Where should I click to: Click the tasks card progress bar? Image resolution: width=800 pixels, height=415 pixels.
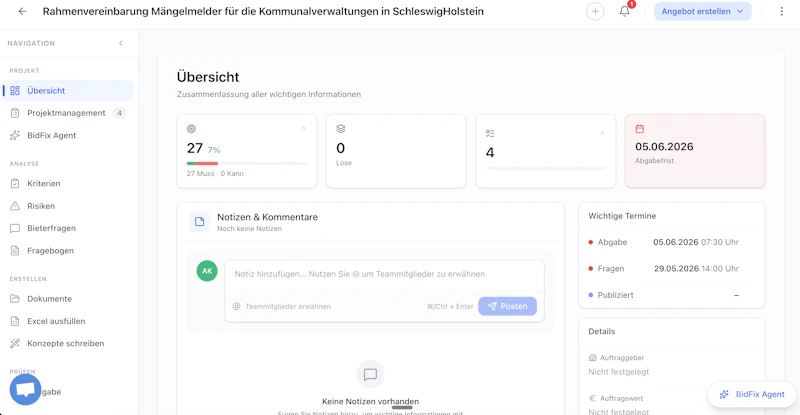[545, 168]
